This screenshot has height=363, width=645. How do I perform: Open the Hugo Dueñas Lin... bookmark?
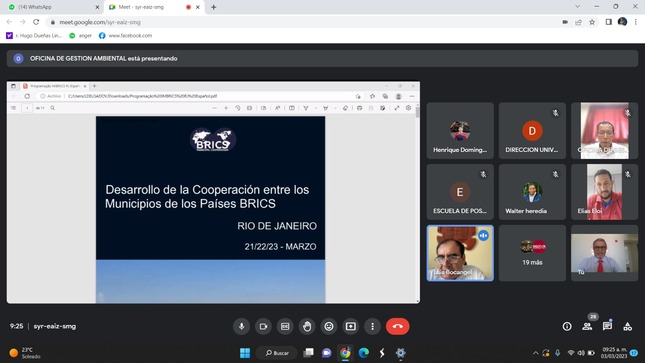[x=34, y=36]
